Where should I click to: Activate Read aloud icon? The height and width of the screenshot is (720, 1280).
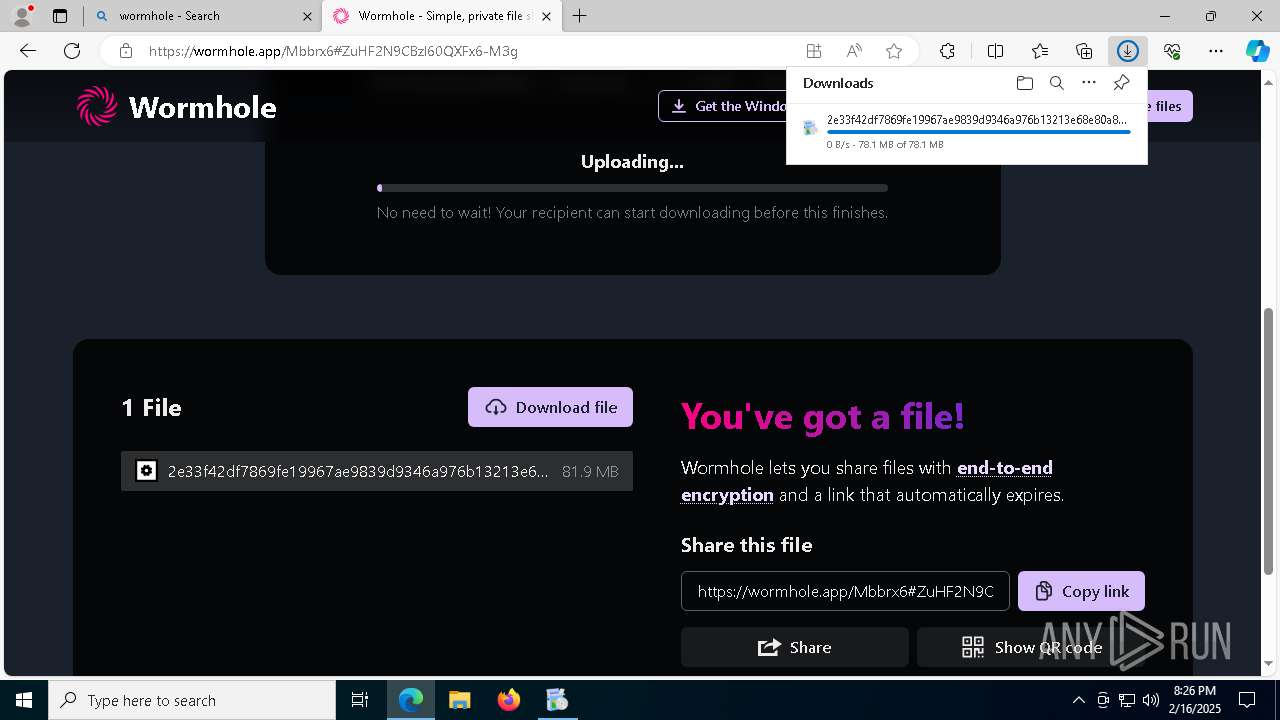click(x=854, y=51)
